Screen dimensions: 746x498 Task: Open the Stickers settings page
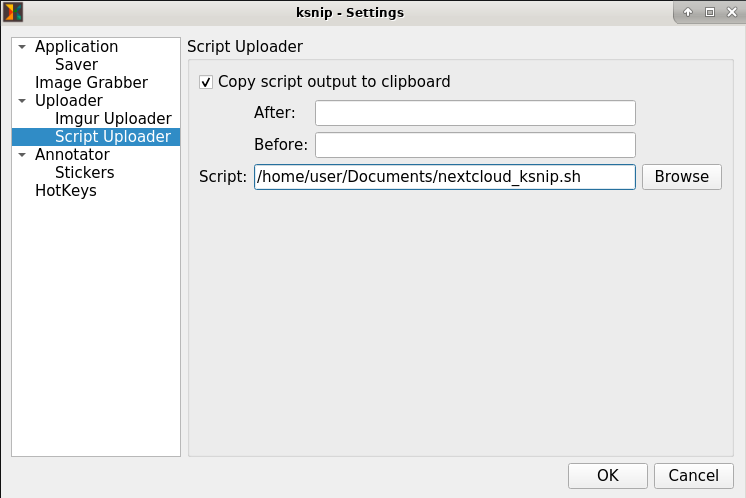coord(85,172)
